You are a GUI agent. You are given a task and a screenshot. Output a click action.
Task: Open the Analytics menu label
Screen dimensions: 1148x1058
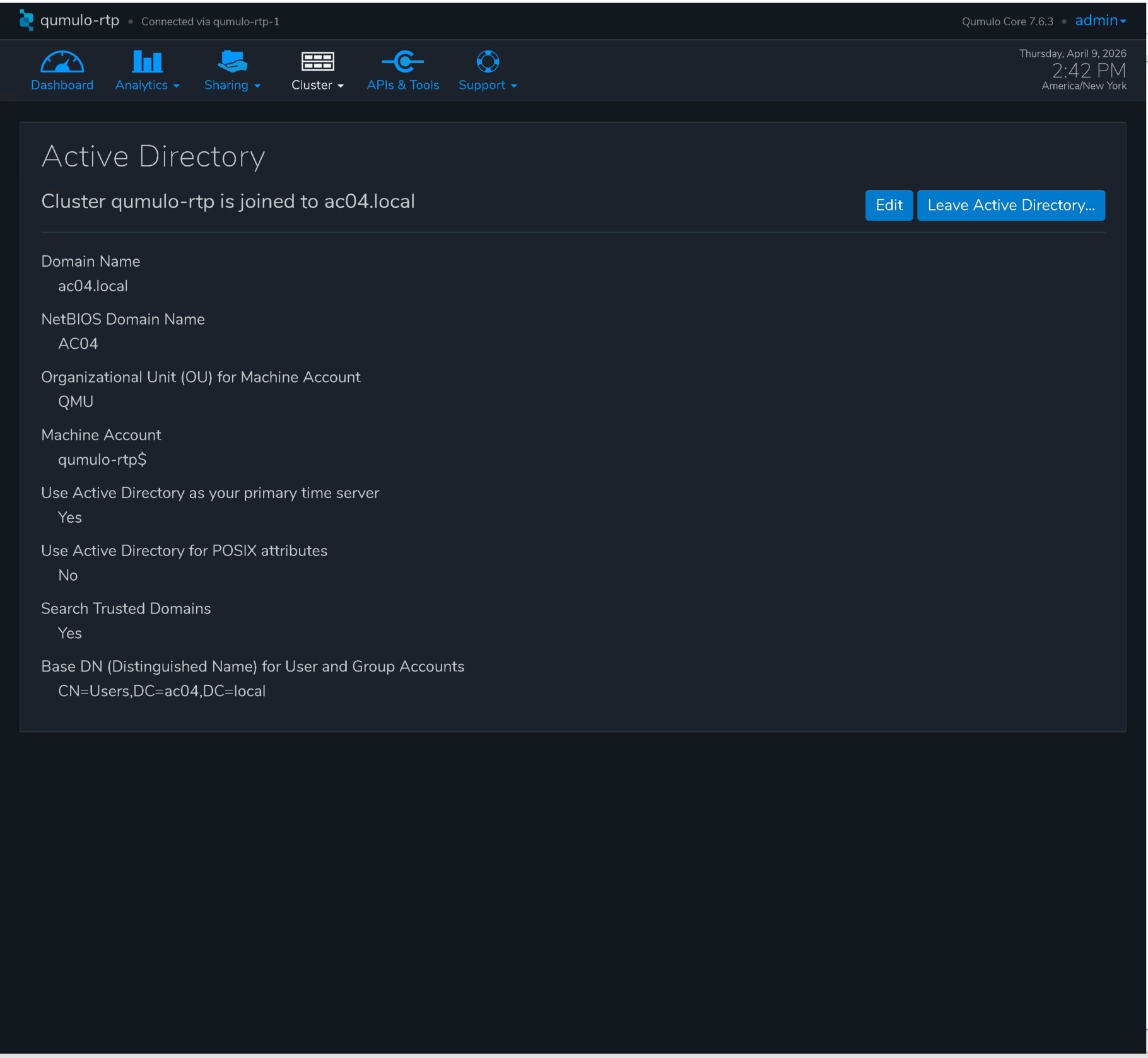[x=141, y=85]
